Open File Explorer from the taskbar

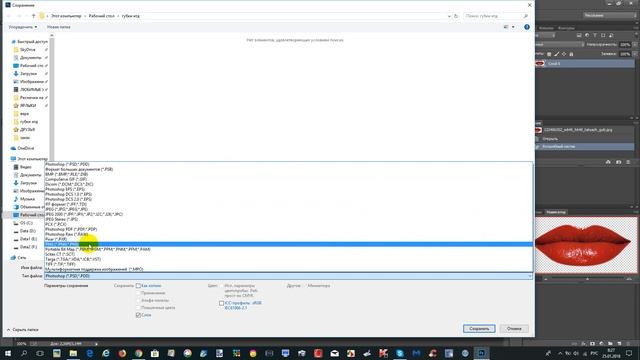tap(73, 353)
